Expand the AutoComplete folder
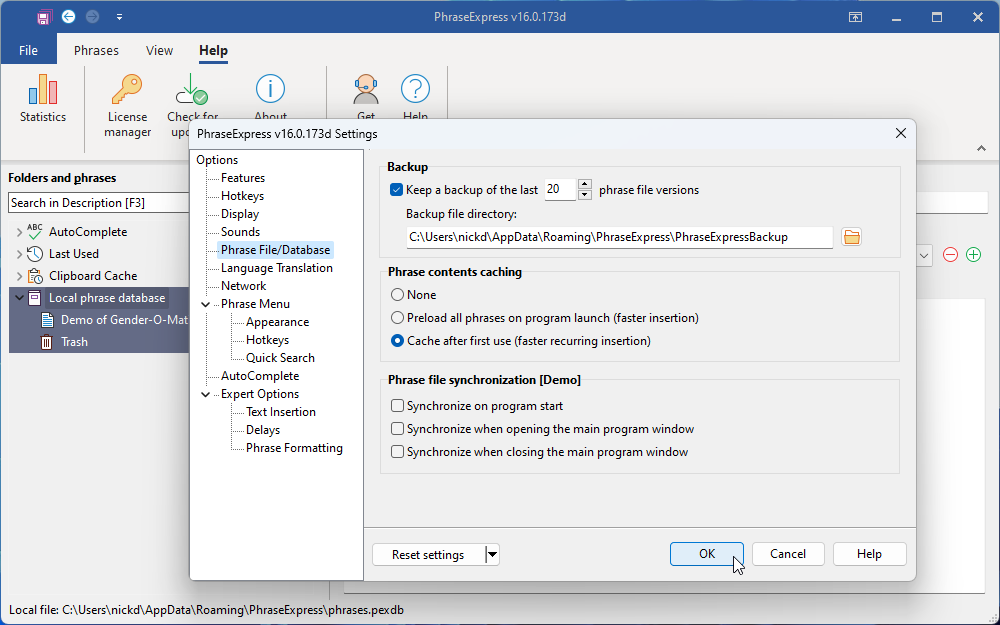Viewport: 1000px width, 625px height. click(x=18, y=232)
